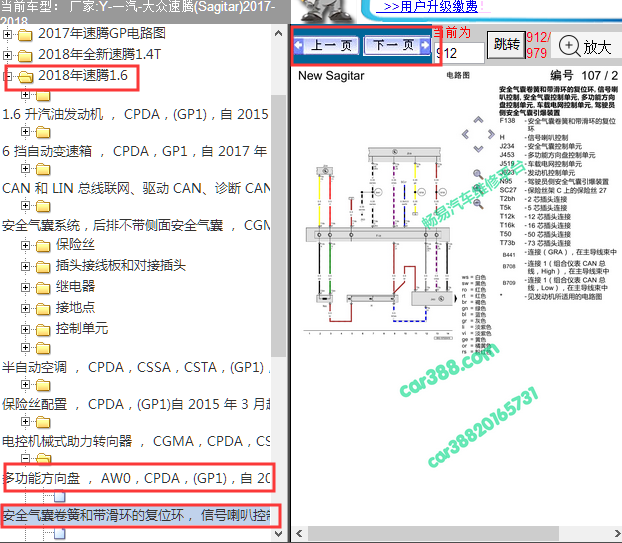Click the New Sagitar wiring diagram image
622x543 pixels.
point(378,244)
